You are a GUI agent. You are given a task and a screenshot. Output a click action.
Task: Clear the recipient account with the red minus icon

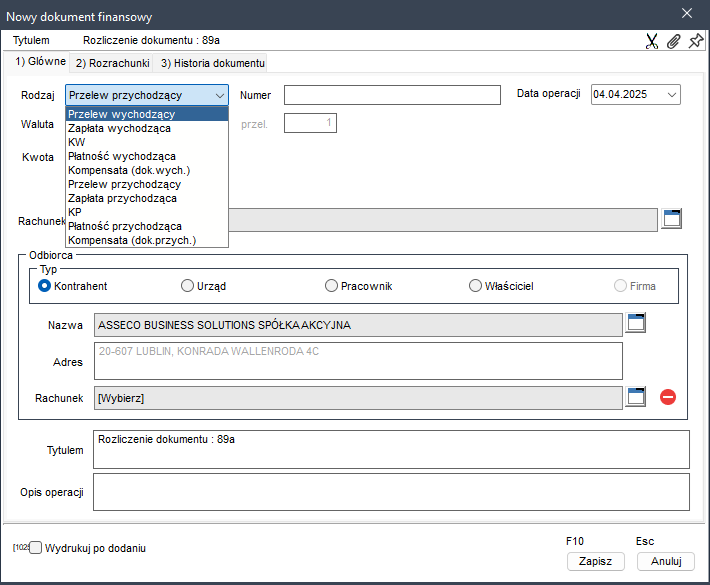click(668, 397)
